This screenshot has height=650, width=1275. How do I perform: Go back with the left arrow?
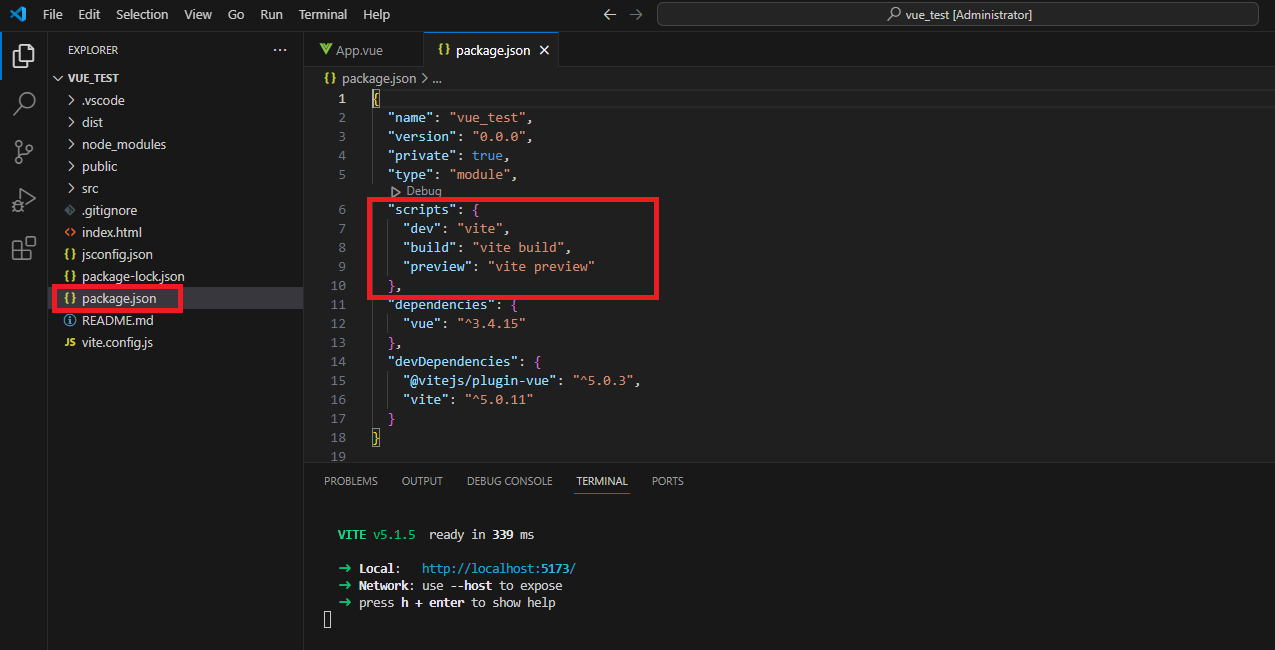(x=610, y=14)
